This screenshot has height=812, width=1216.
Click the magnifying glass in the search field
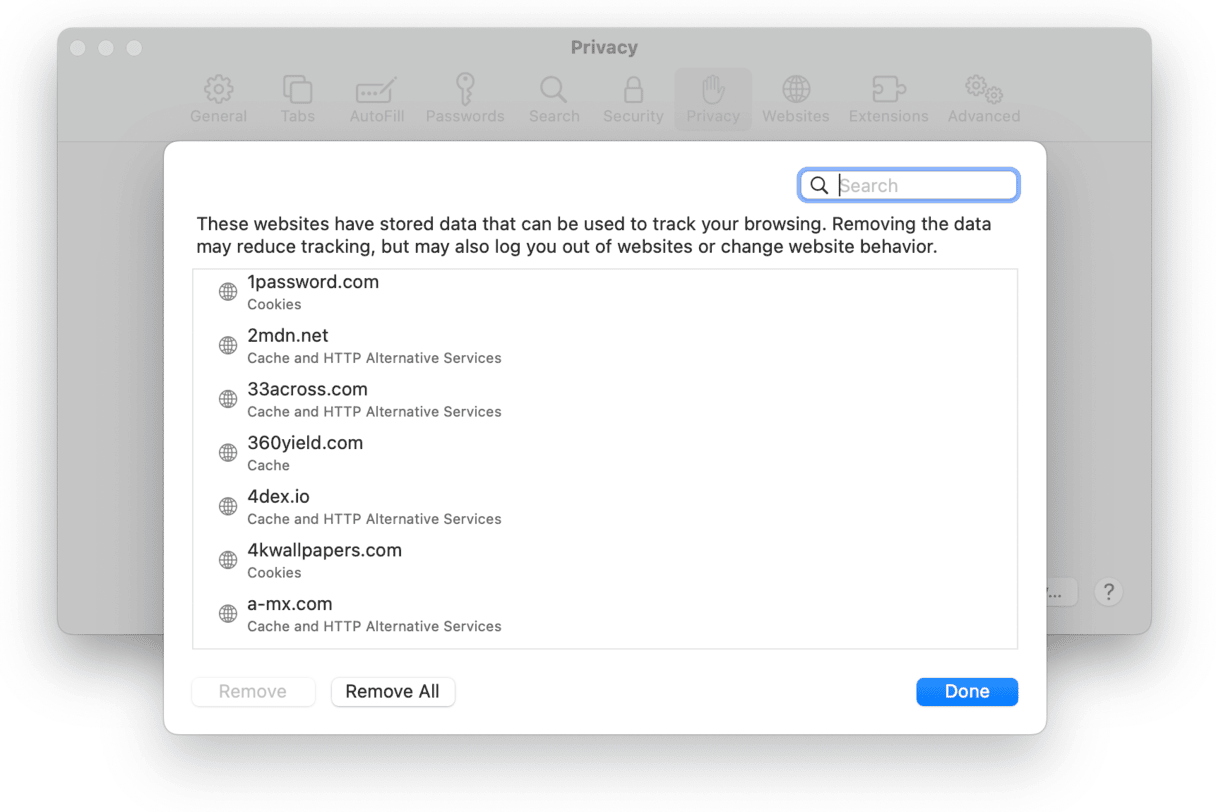(x=820, y=184)
